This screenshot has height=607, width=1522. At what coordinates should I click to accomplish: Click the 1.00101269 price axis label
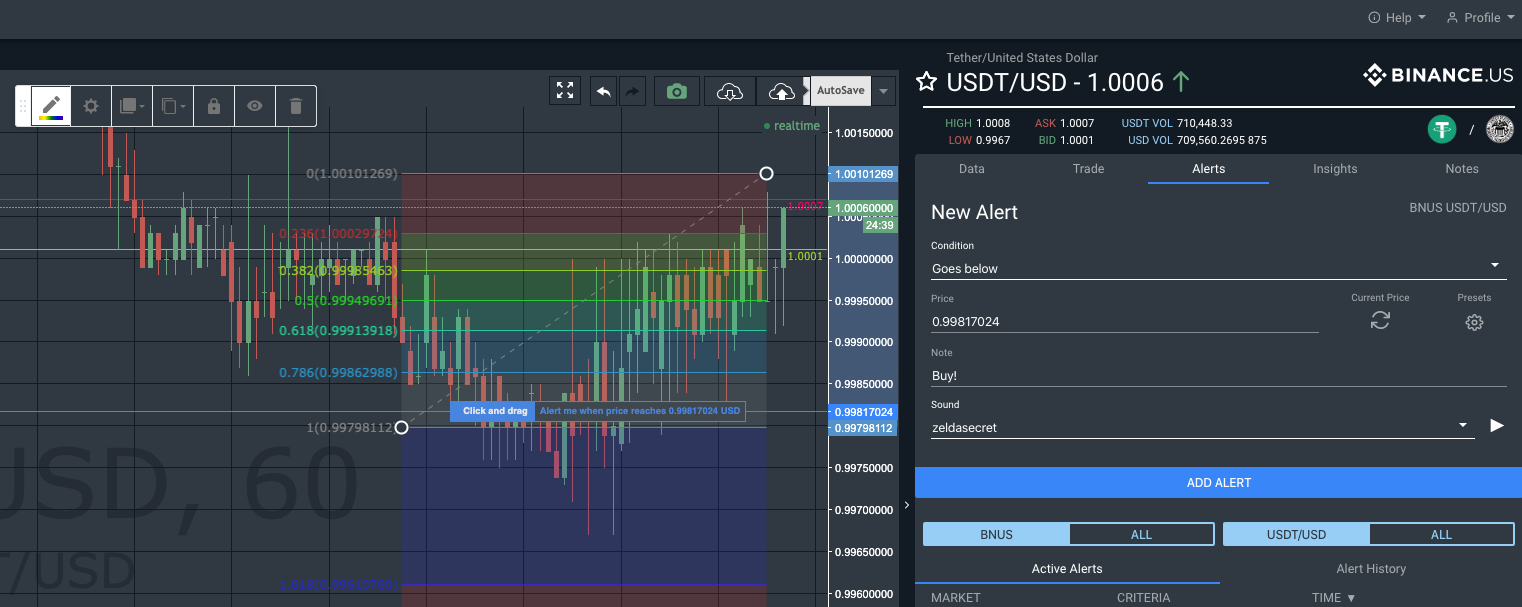(862, 174)
